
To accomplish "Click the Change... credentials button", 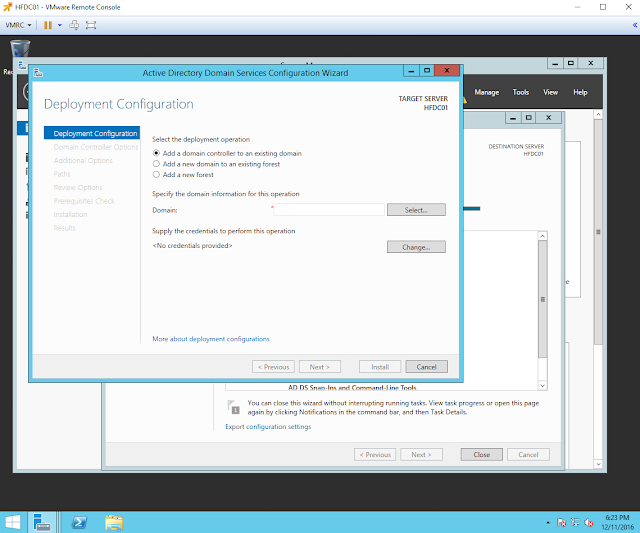I will coord(416,247).
